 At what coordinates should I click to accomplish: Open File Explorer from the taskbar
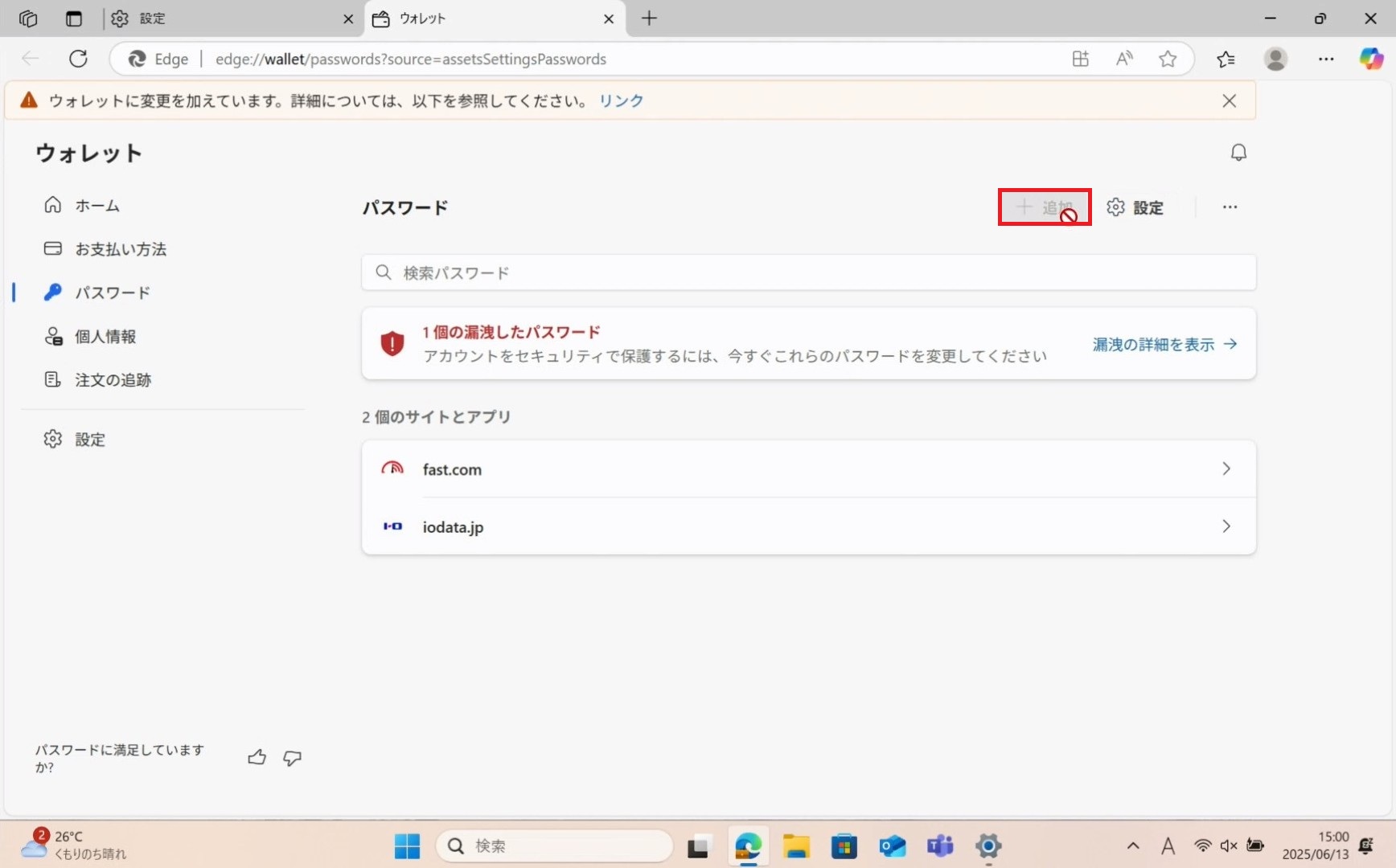pos(795,845)
